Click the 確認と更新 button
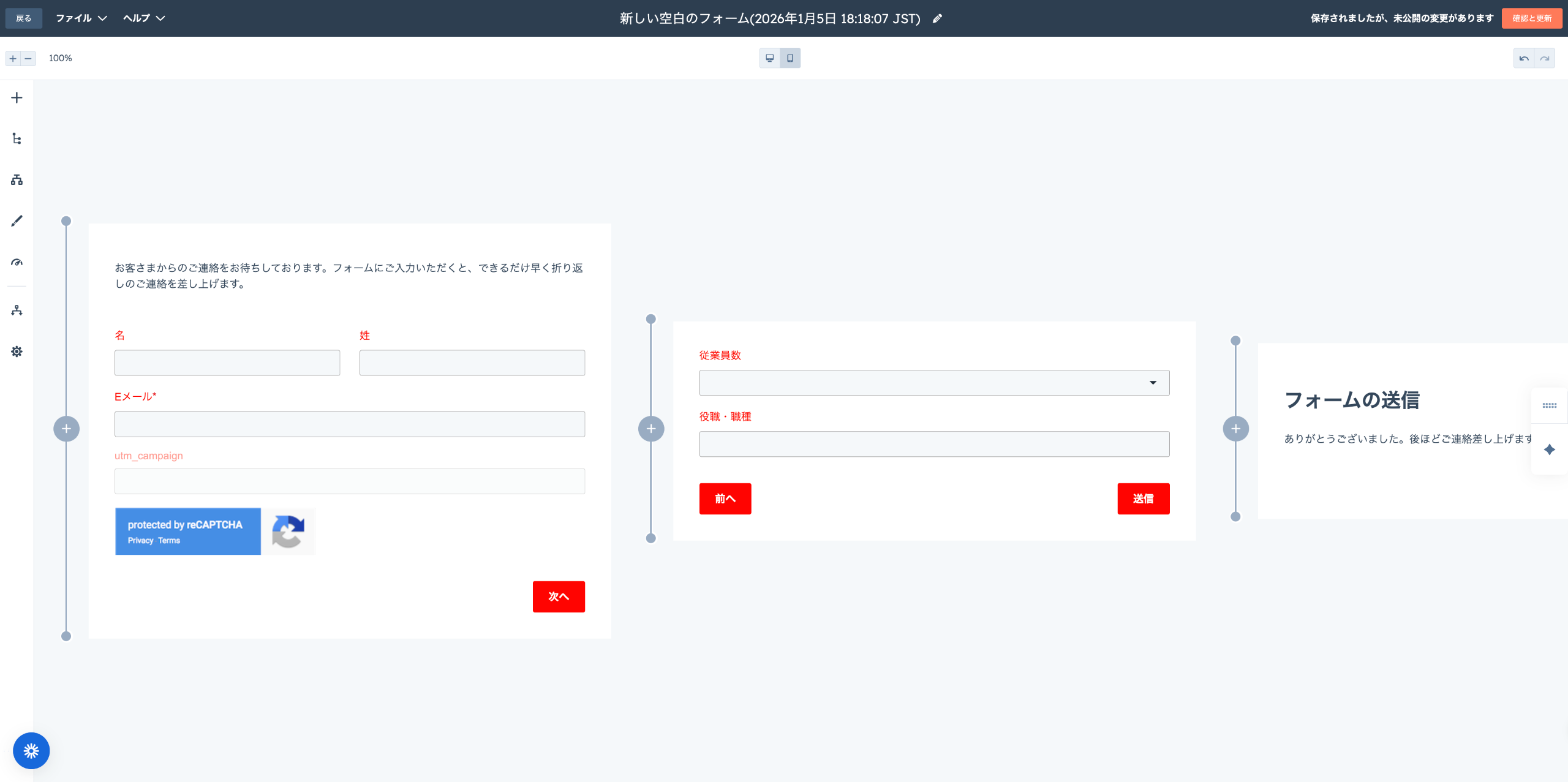The image size is (1568, 782). tap(1532, 18)
